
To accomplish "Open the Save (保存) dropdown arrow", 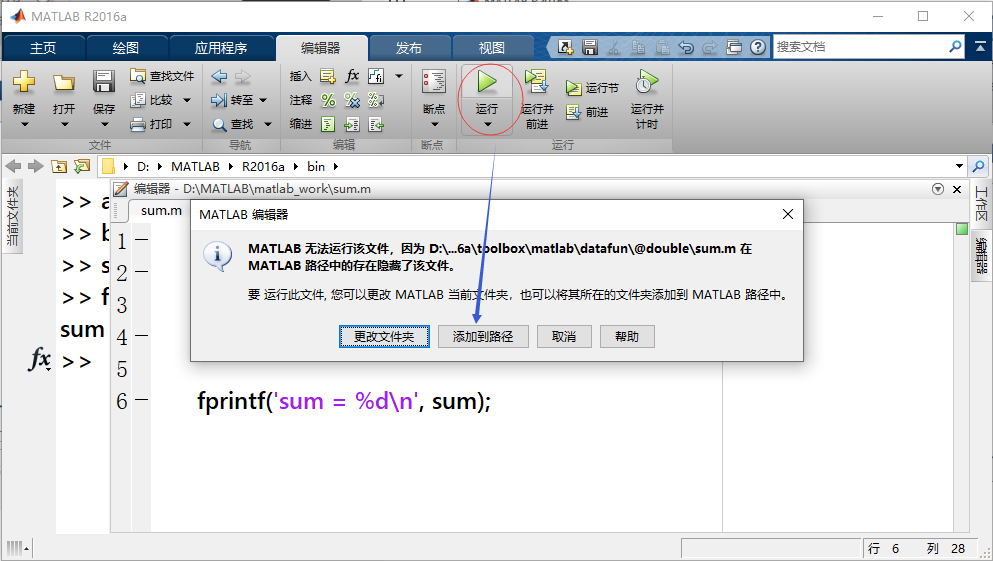I will tap(104, 125).
